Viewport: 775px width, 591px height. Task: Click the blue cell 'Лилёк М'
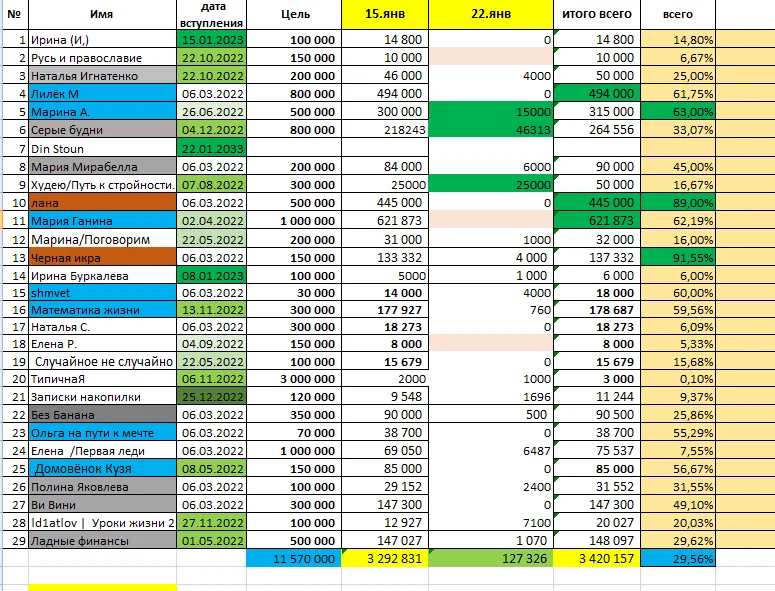point(102,93)
